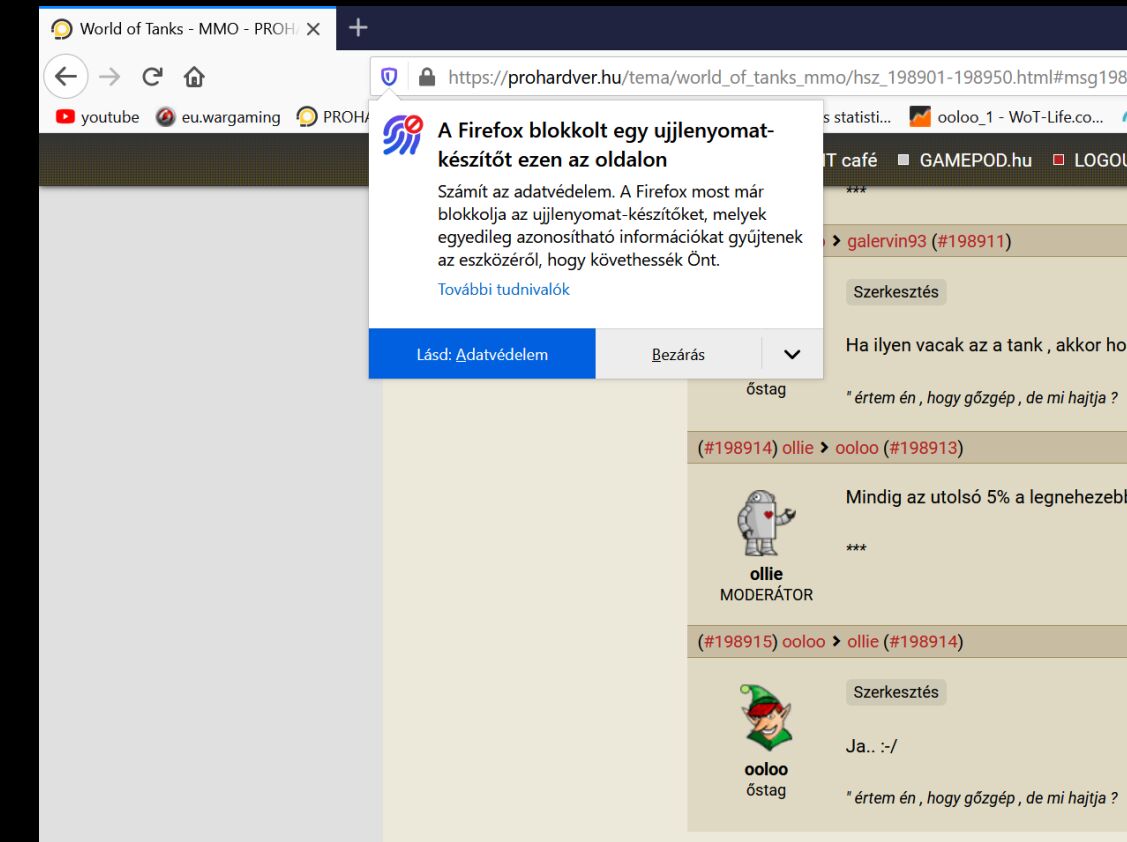The image size is (1127, 842).
Task: Open ollie user link in #198914 header
Action: click(x=798, y=448)
